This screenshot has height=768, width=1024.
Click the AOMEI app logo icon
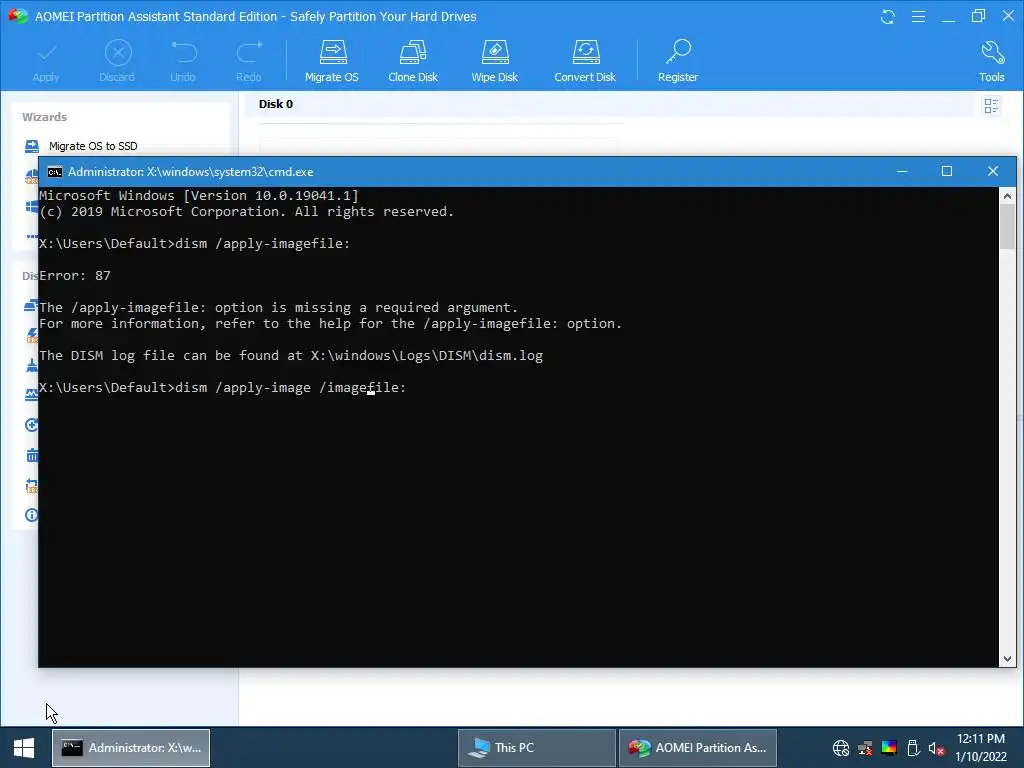[x=17, y=16]
